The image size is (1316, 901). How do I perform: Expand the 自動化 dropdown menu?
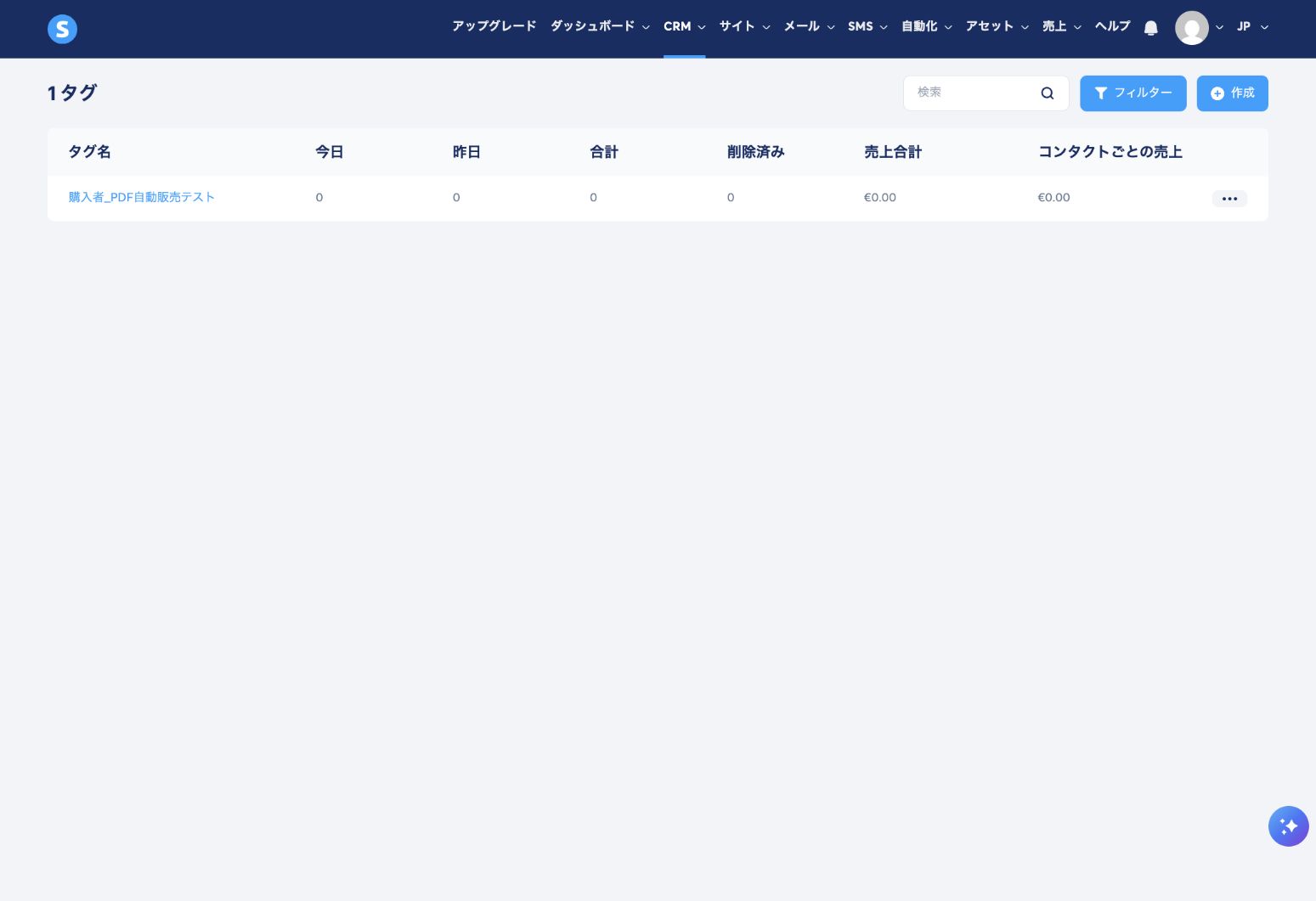point(926,26)
